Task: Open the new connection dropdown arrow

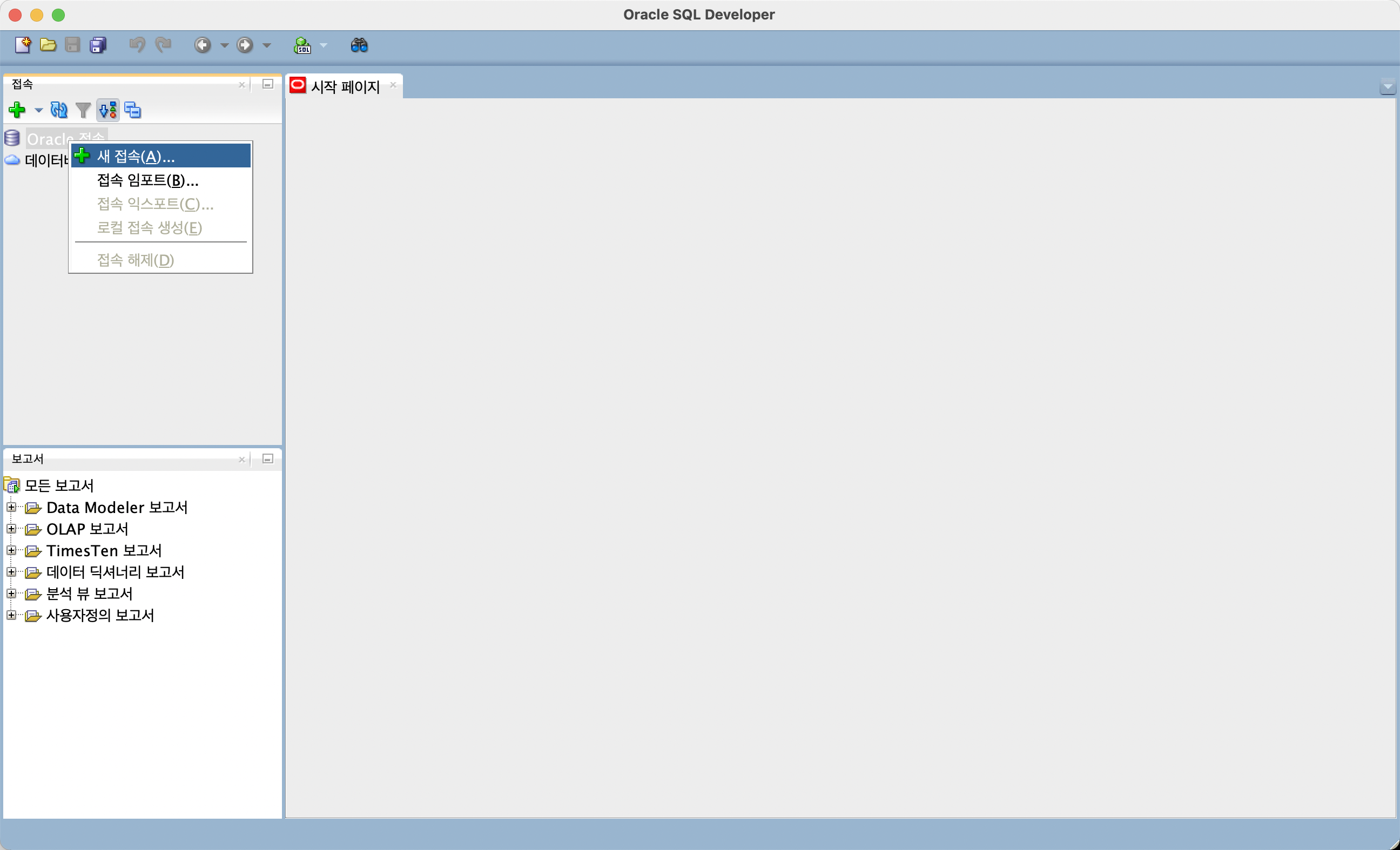Action: coord(39,110)
